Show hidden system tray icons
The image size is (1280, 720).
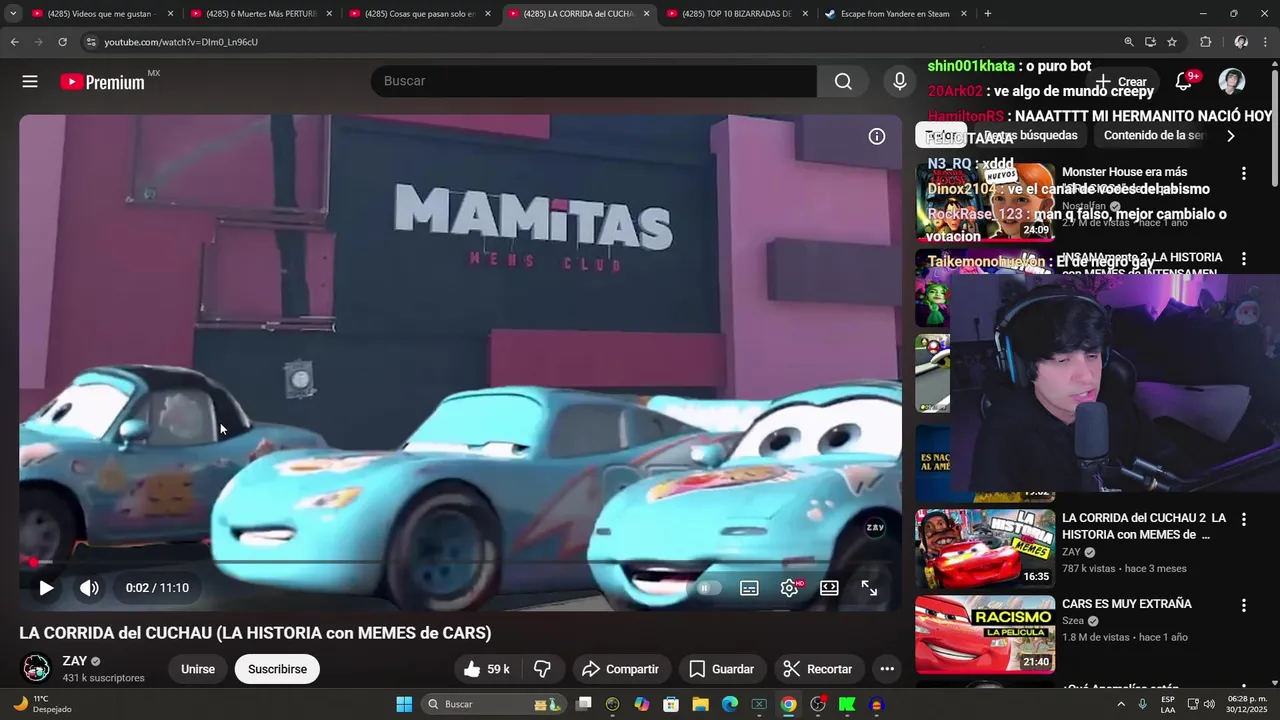(1122, 704)
